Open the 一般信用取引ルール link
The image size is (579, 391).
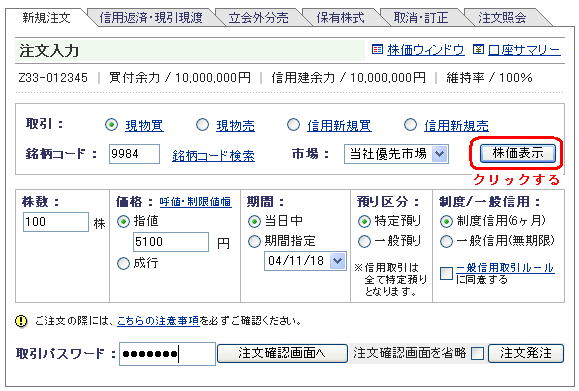(x=505, y=268)
